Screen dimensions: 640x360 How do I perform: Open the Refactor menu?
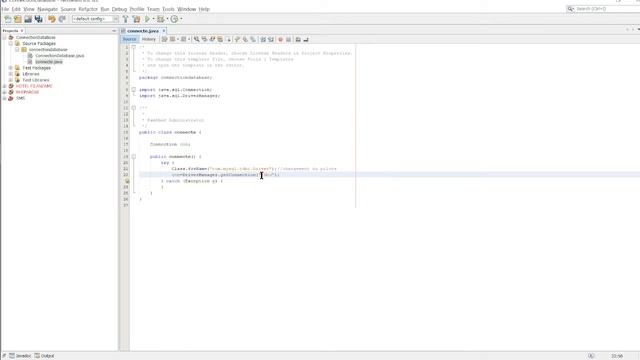(88, 9)
